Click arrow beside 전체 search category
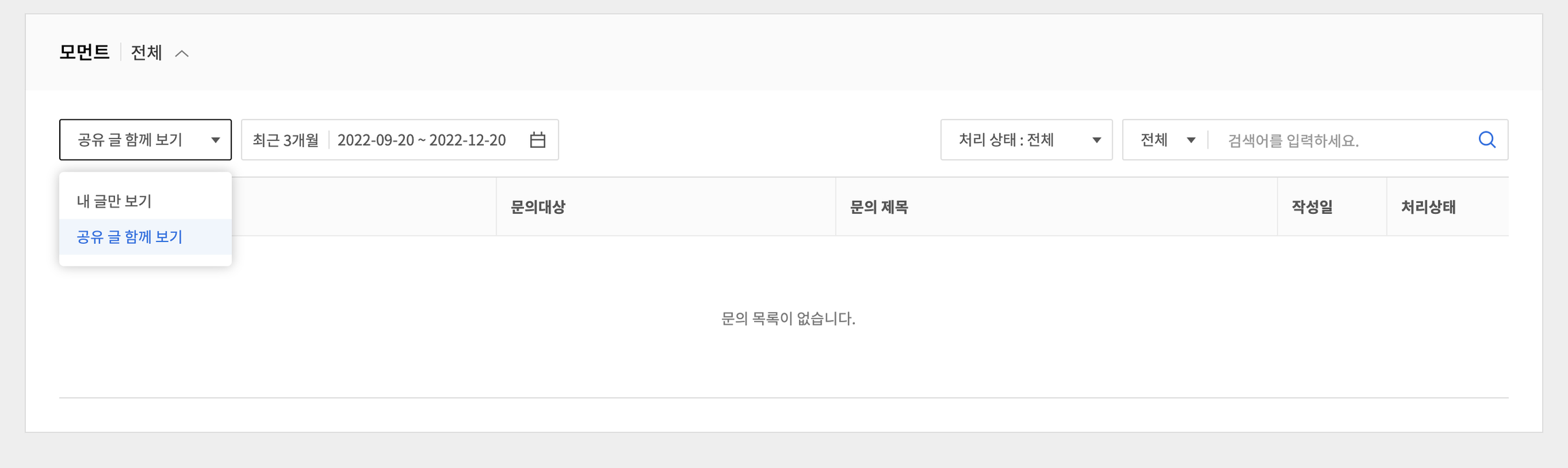Screen dimensions: 1568x468 click(1191, 140)
